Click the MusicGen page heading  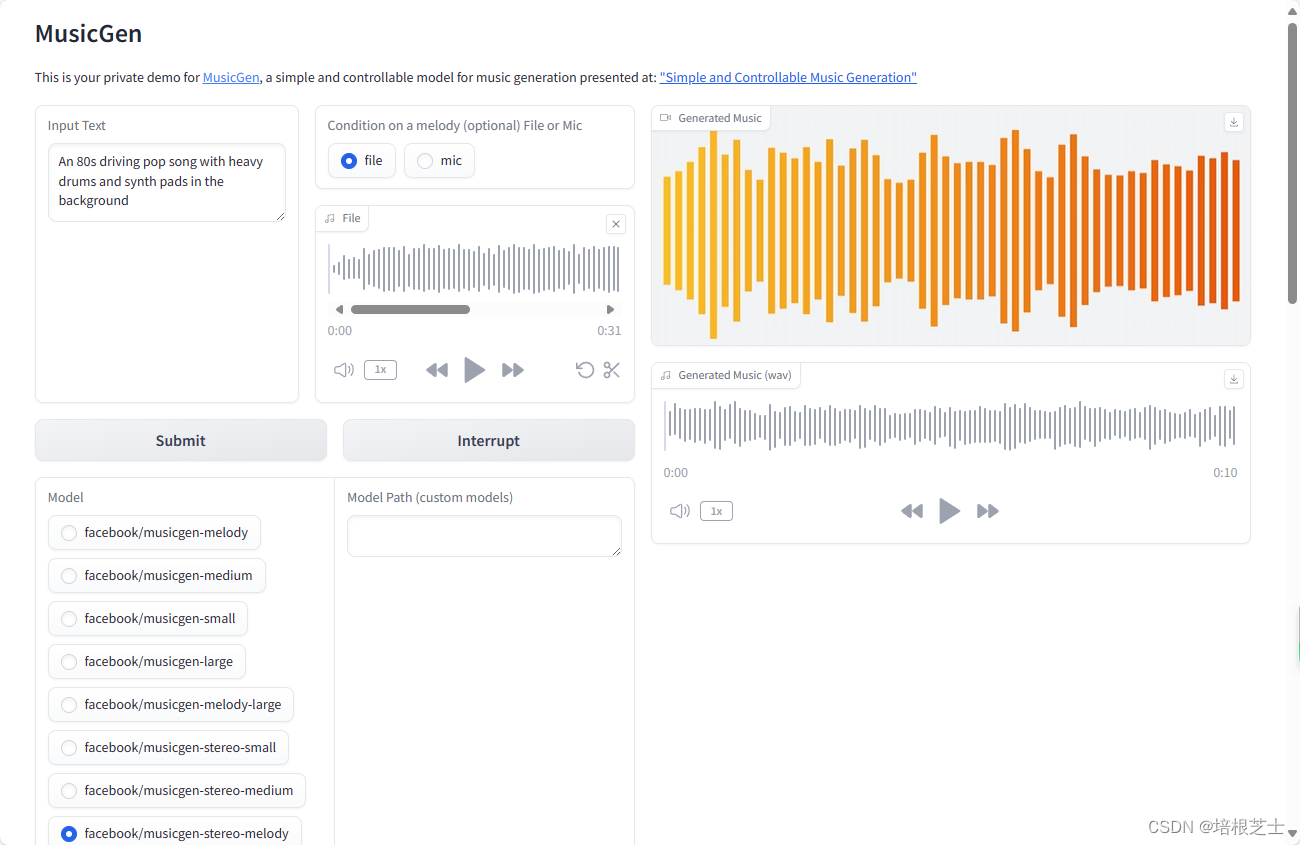pos(89,34)
